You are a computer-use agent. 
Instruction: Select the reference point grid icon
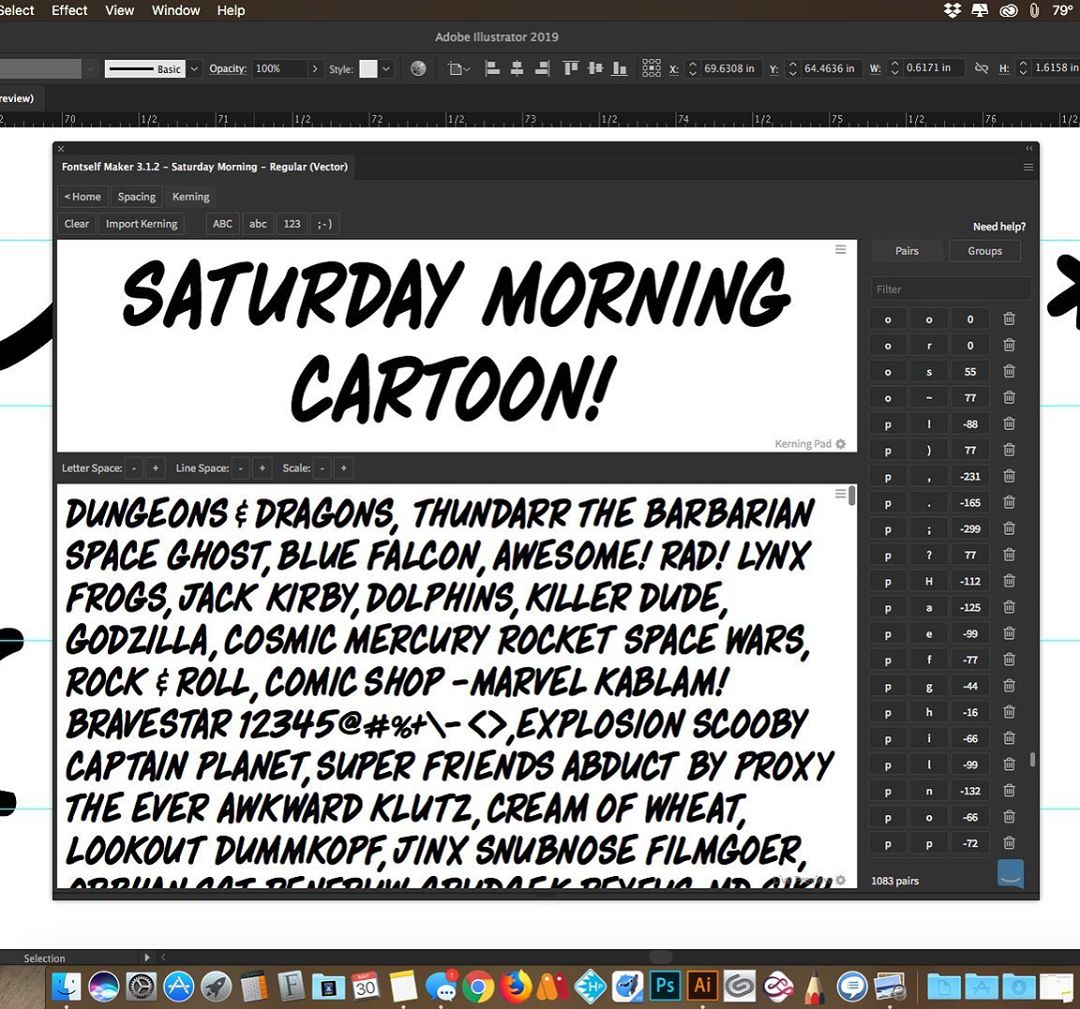[651, 67]
